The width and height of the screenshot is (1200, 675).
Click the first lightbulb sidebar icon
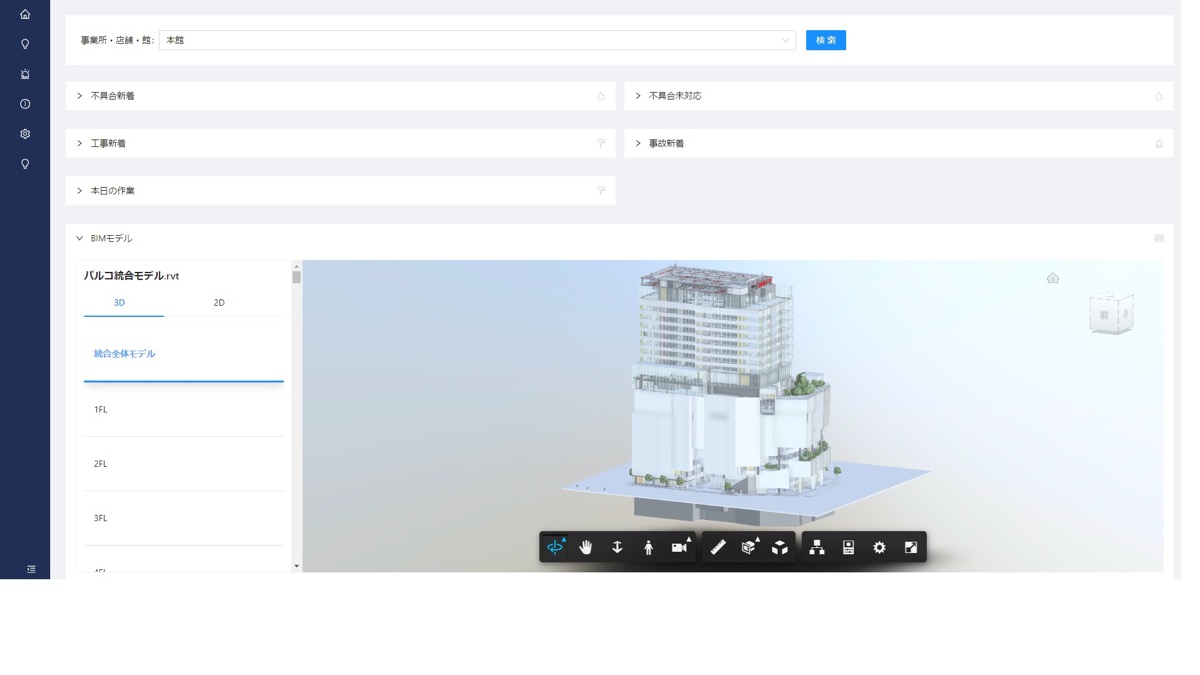tap(25, 44)
